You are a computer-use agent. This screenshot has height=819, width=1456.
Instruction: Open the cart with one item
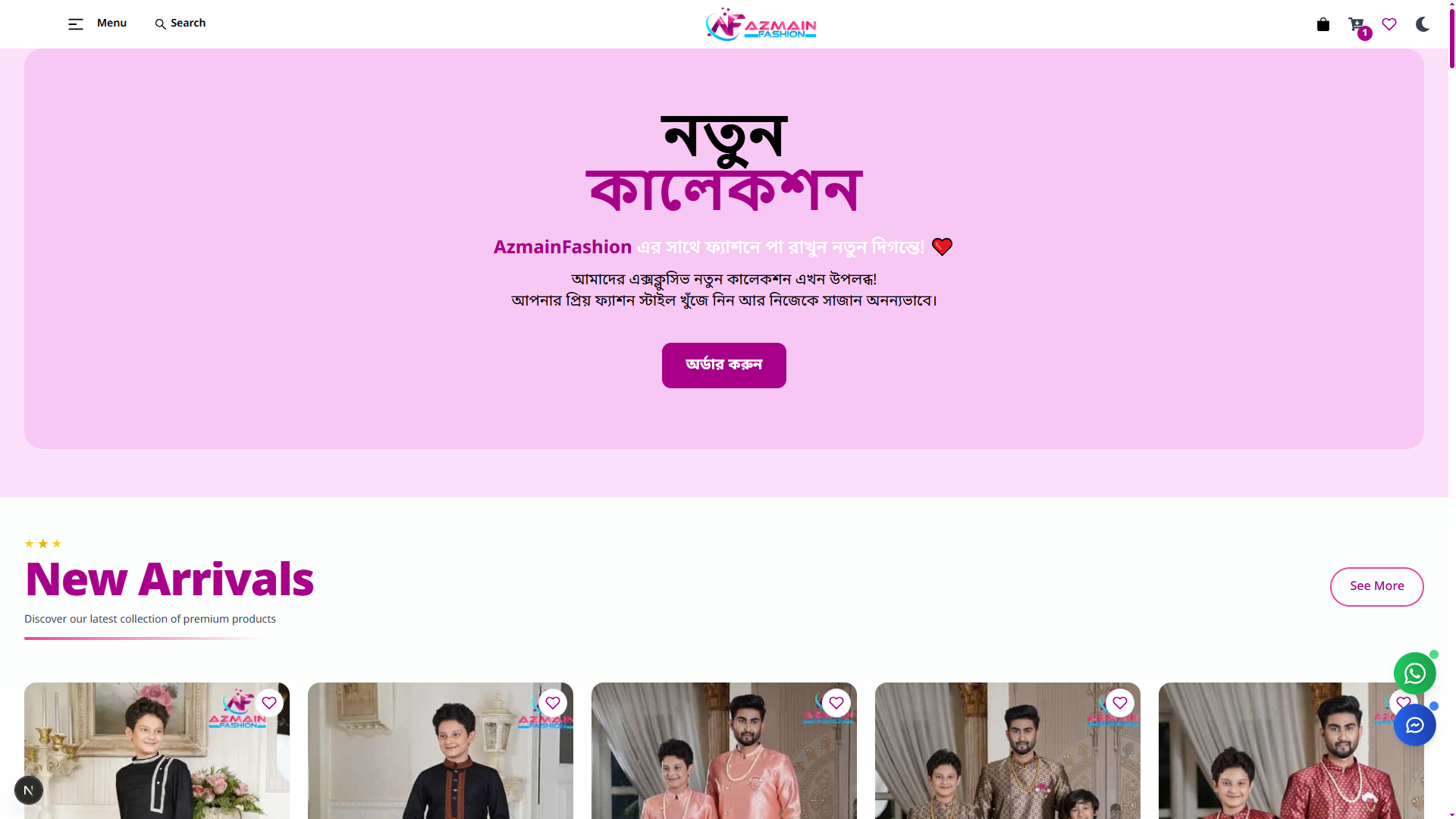pyautogui.click(x=1357, y=26)
